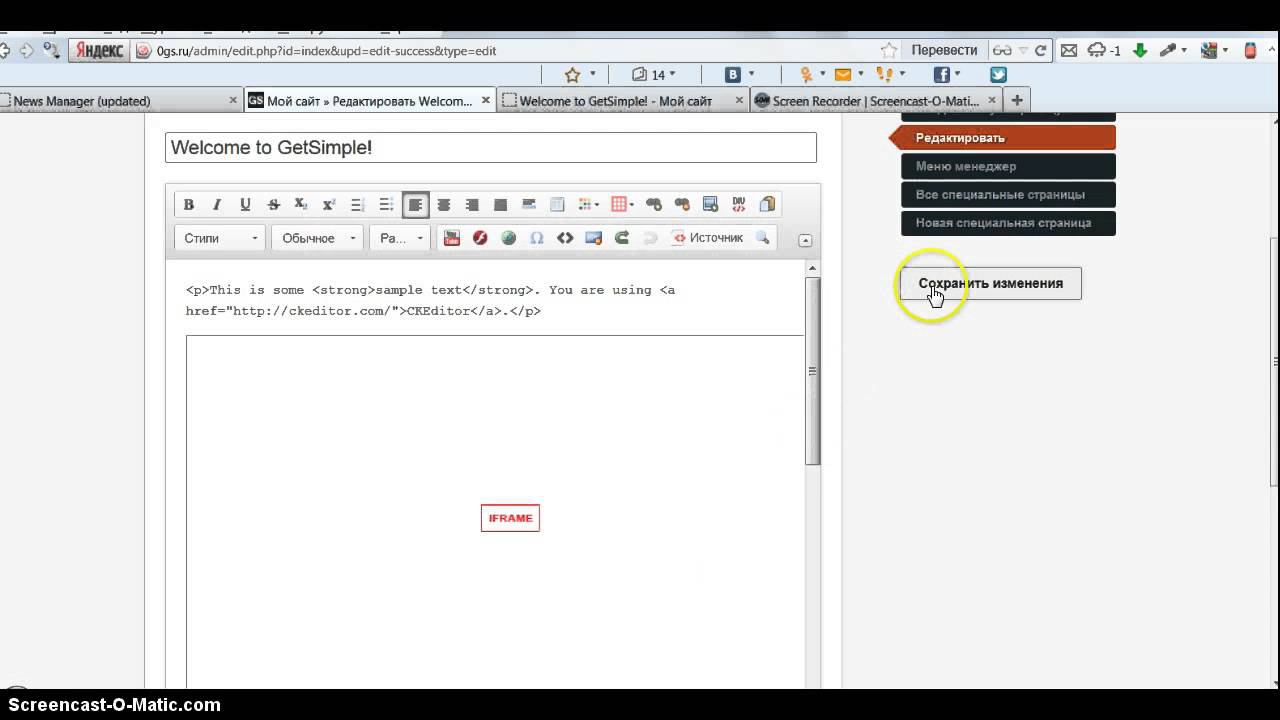Screen dimensions: 1280x720
Task: Switch to Welcome to GetSimple! - Мой сайт tab
Action: click(622, 101)
